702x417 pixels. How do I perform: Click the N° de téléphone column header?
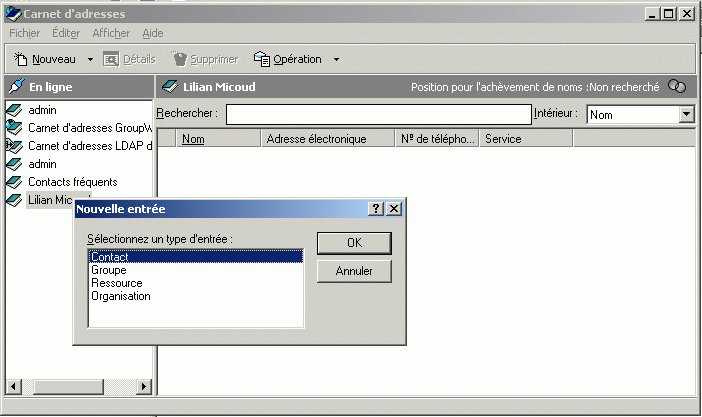point(437,139)
